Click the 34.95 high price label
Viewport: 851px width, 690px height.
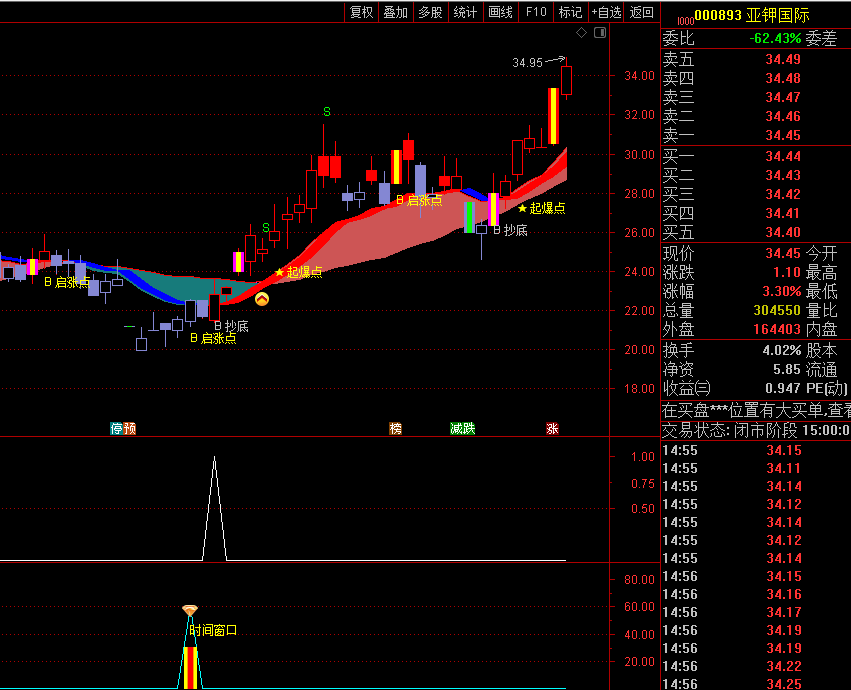[x=527, y=62]
